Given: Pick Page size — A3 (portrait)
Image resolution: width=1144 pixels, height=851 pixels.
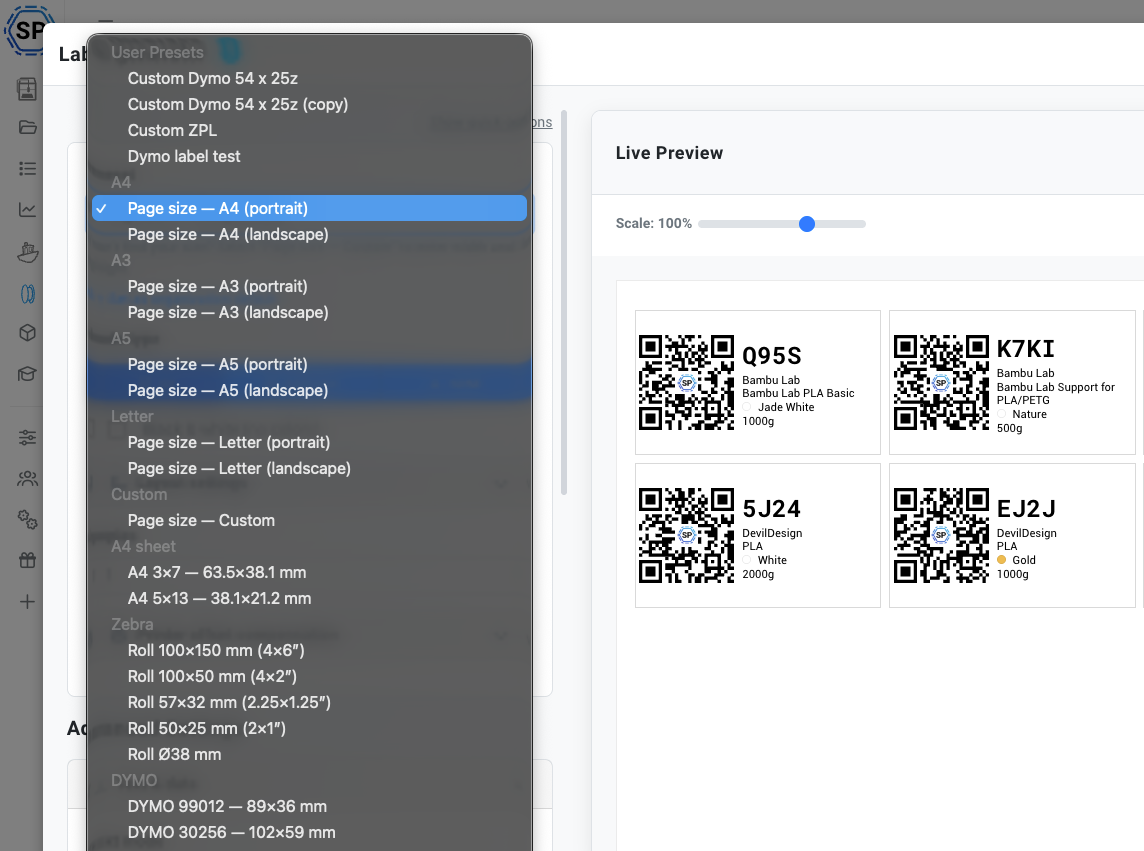Looking at the screenshot, I should tap(309, 286).
